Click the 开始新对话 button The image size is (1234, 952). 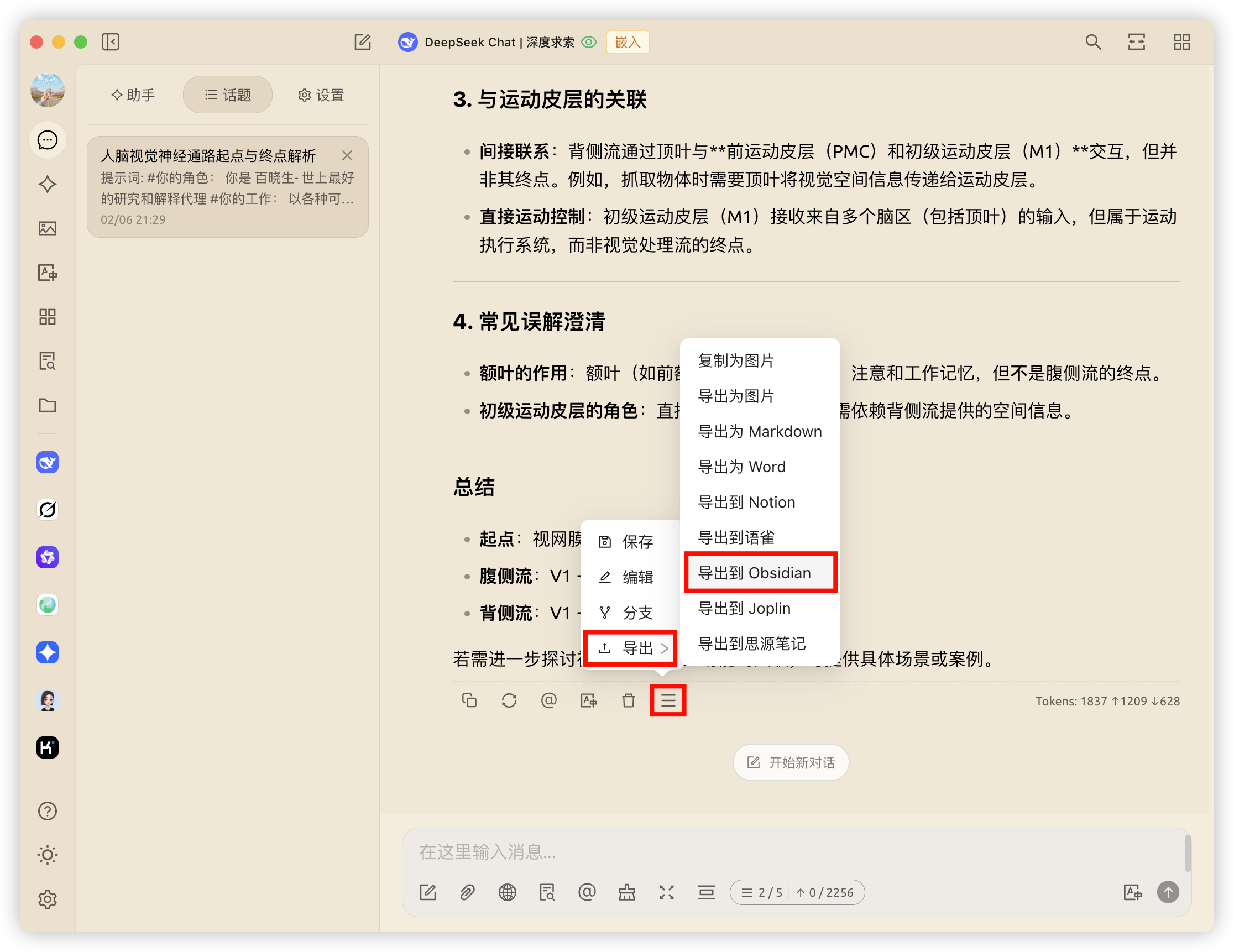tap(791, 763)
